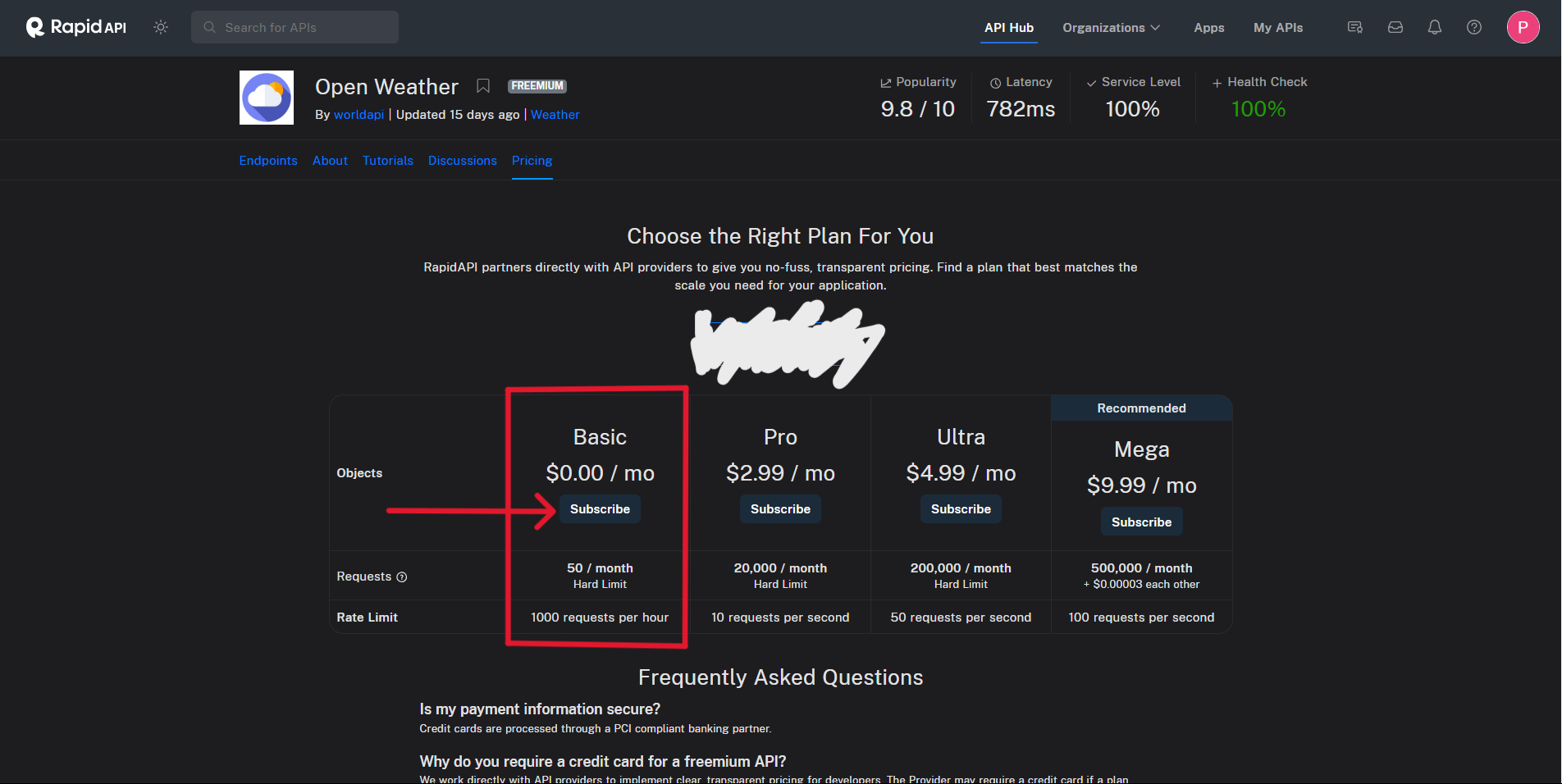Click 50 requests per second rate limit
The height and width of the screenshot is (784, 1562).
961,618
